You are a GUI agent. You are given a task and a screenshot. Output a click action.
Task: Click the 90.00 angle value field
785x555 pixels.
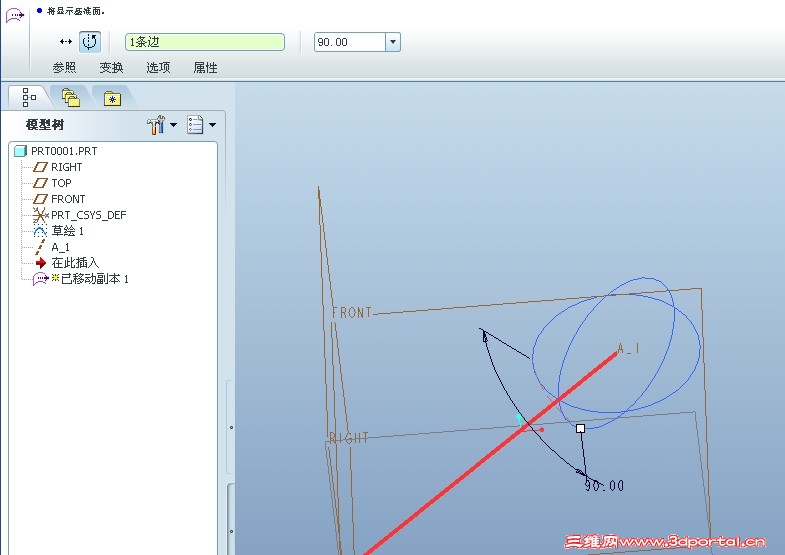point(350,42)
